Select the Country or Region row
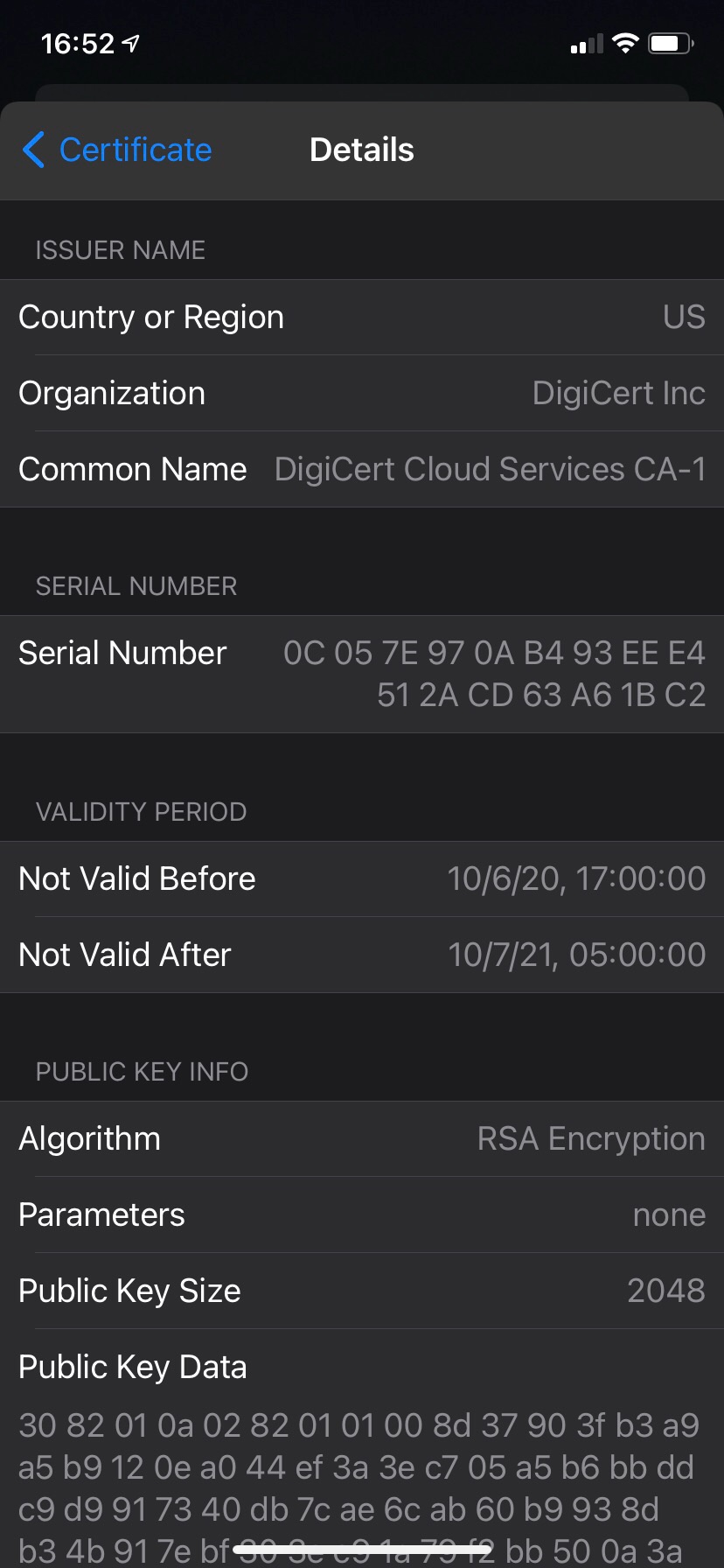Image resolution: width=724 pixels, height=1568 pixels. click(x=362, y=317)
